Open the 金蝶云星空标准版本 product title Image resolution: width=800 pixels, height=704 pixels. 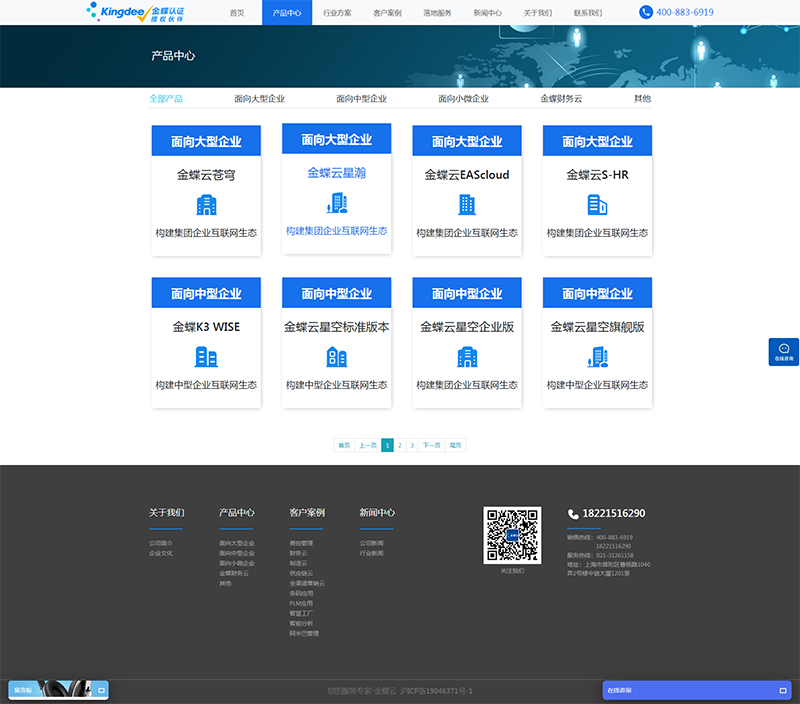[x=337, y=327]
